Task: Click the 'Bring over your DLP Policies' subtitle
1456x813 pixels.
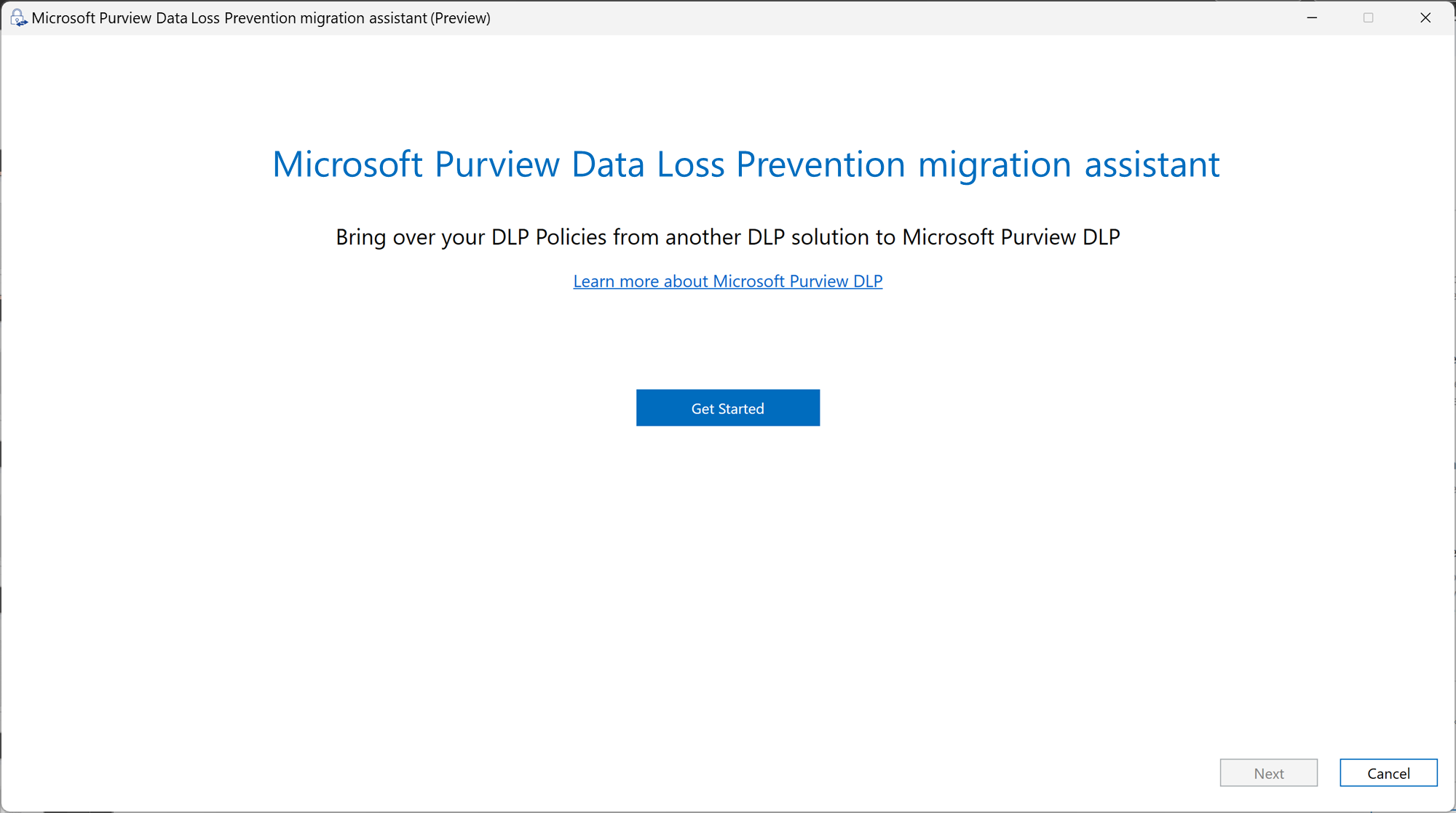Action: tap(727, 237)
